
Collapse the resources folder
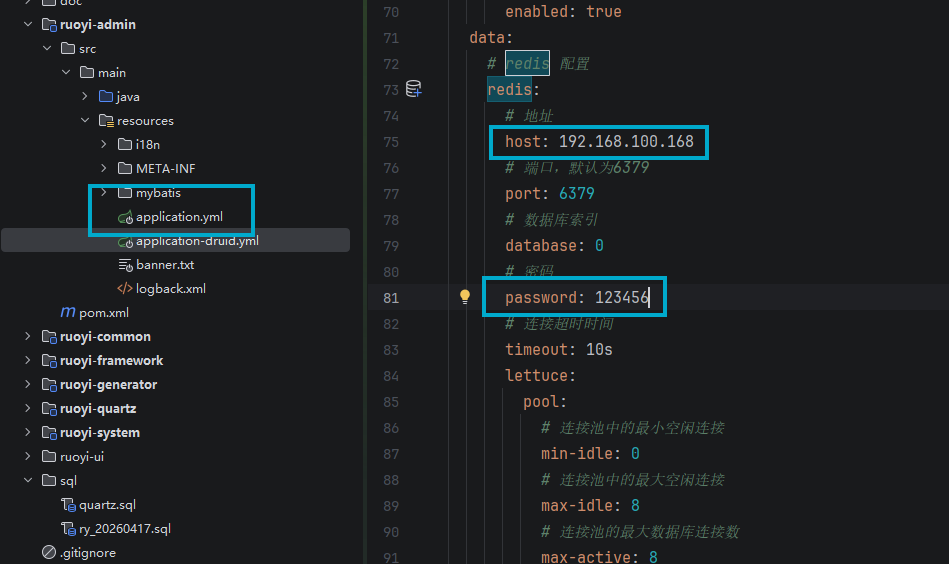[85, 120]
